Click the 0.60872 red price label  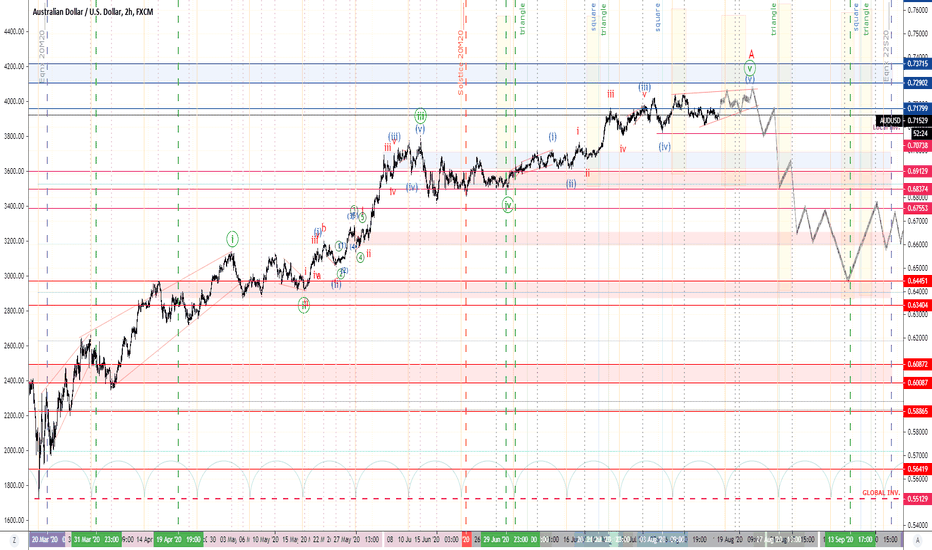(917, 364)
